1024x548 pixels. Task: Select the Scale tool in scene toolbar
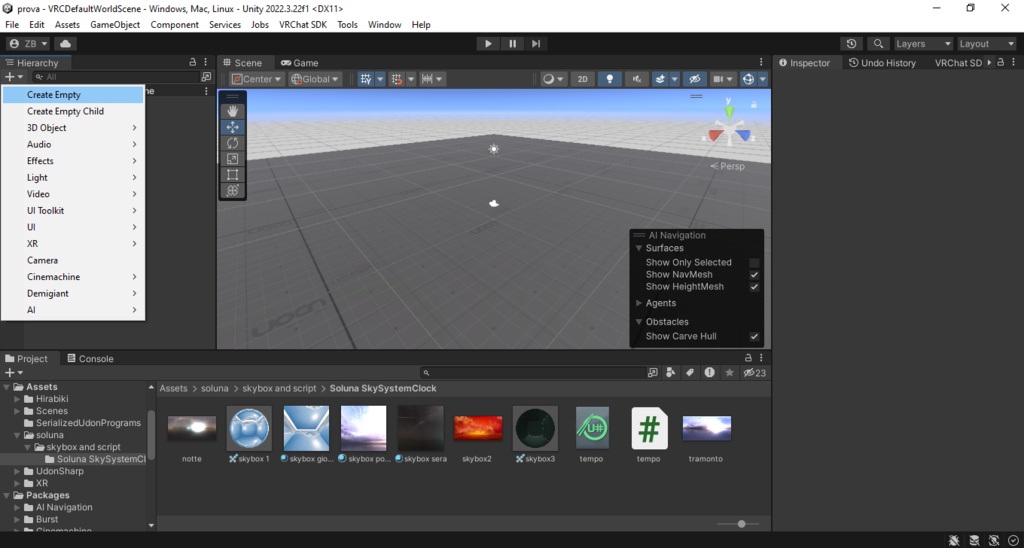pos(232,159)
